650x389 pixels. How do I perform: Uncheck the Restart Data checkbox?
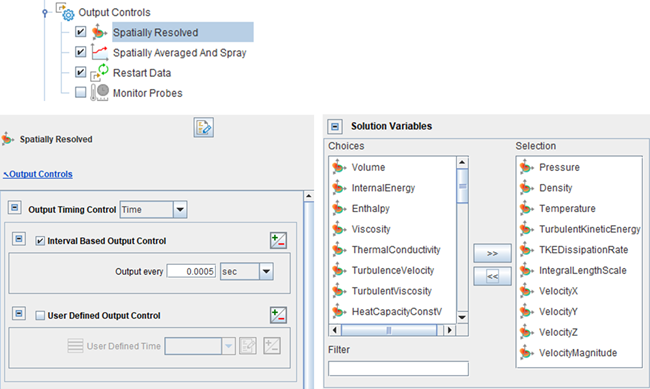pos(80,72)
